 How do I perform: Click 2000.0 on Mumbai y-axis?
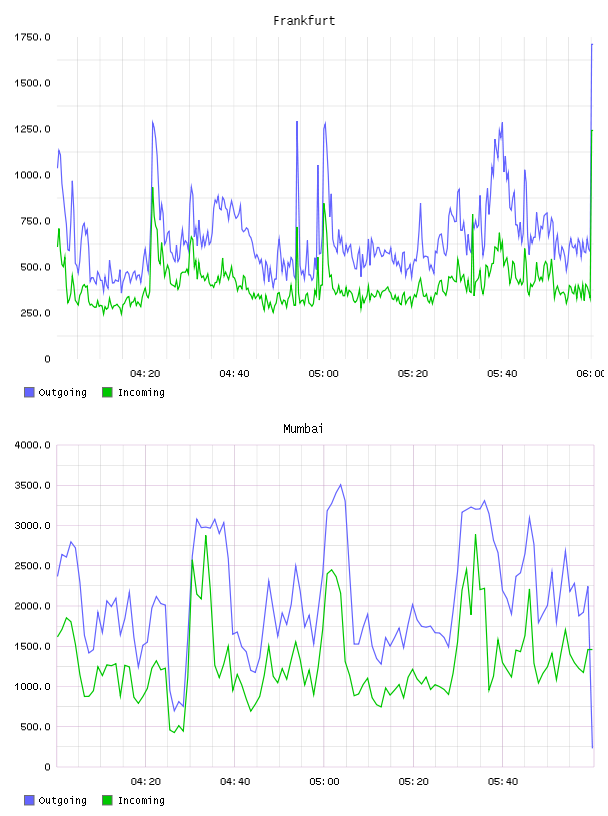click(x=32, y=606)
